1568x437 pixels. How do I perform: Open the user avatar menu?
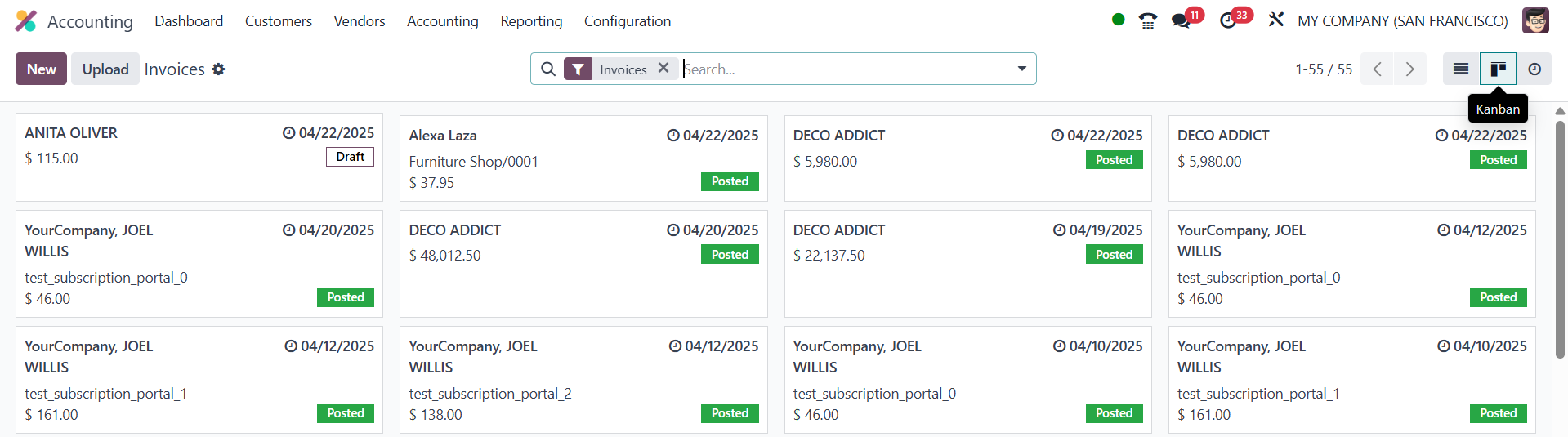pyautogui.click(x=1535, y=20)
